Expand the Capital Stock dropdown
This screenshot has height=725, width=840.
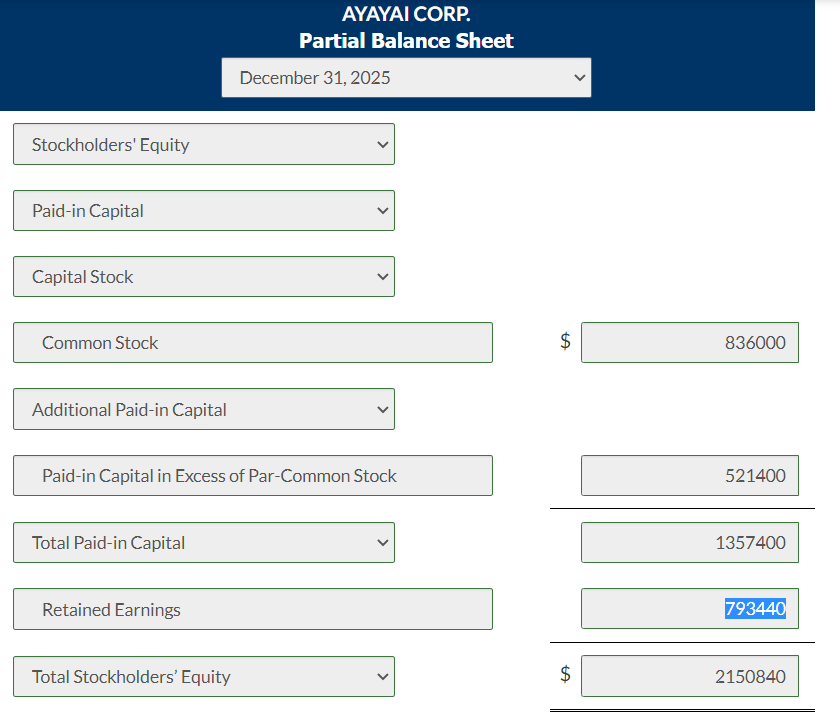pyautogui.click(x=203, y=276)
